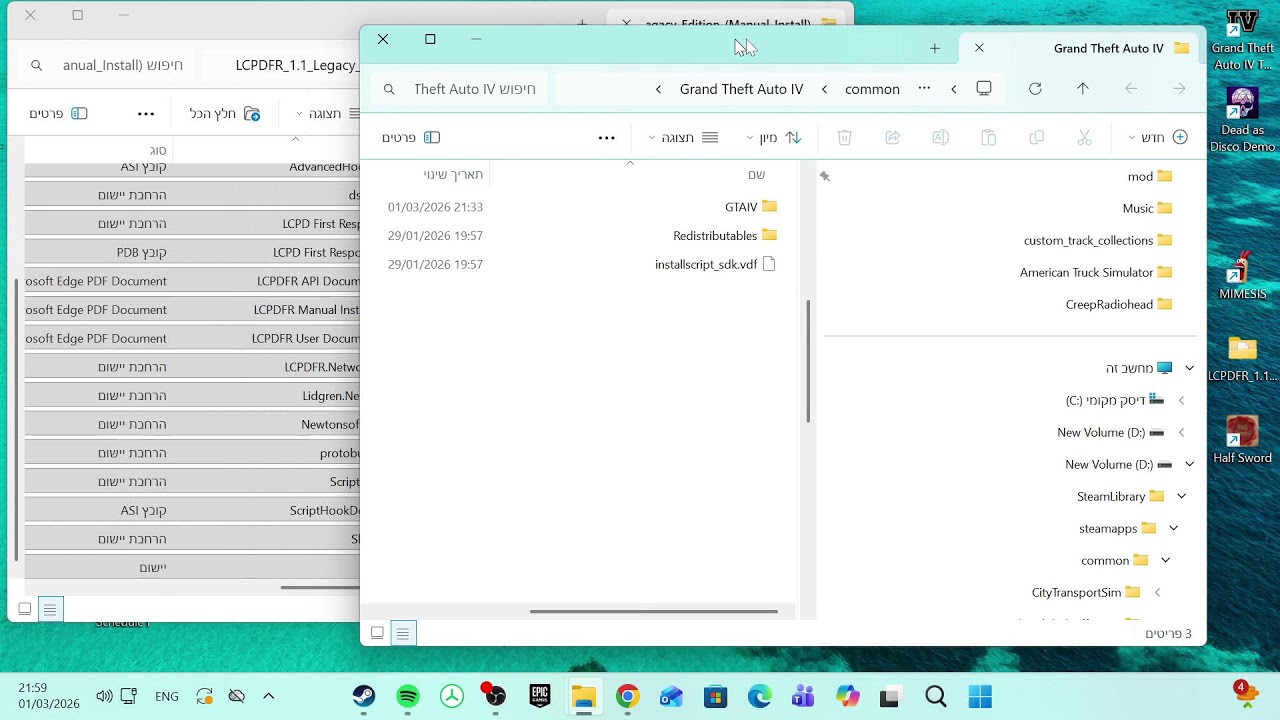Click the Share icon in the toolbar
The width and height of the screenshot is (1280, 720).
[892, 138]
